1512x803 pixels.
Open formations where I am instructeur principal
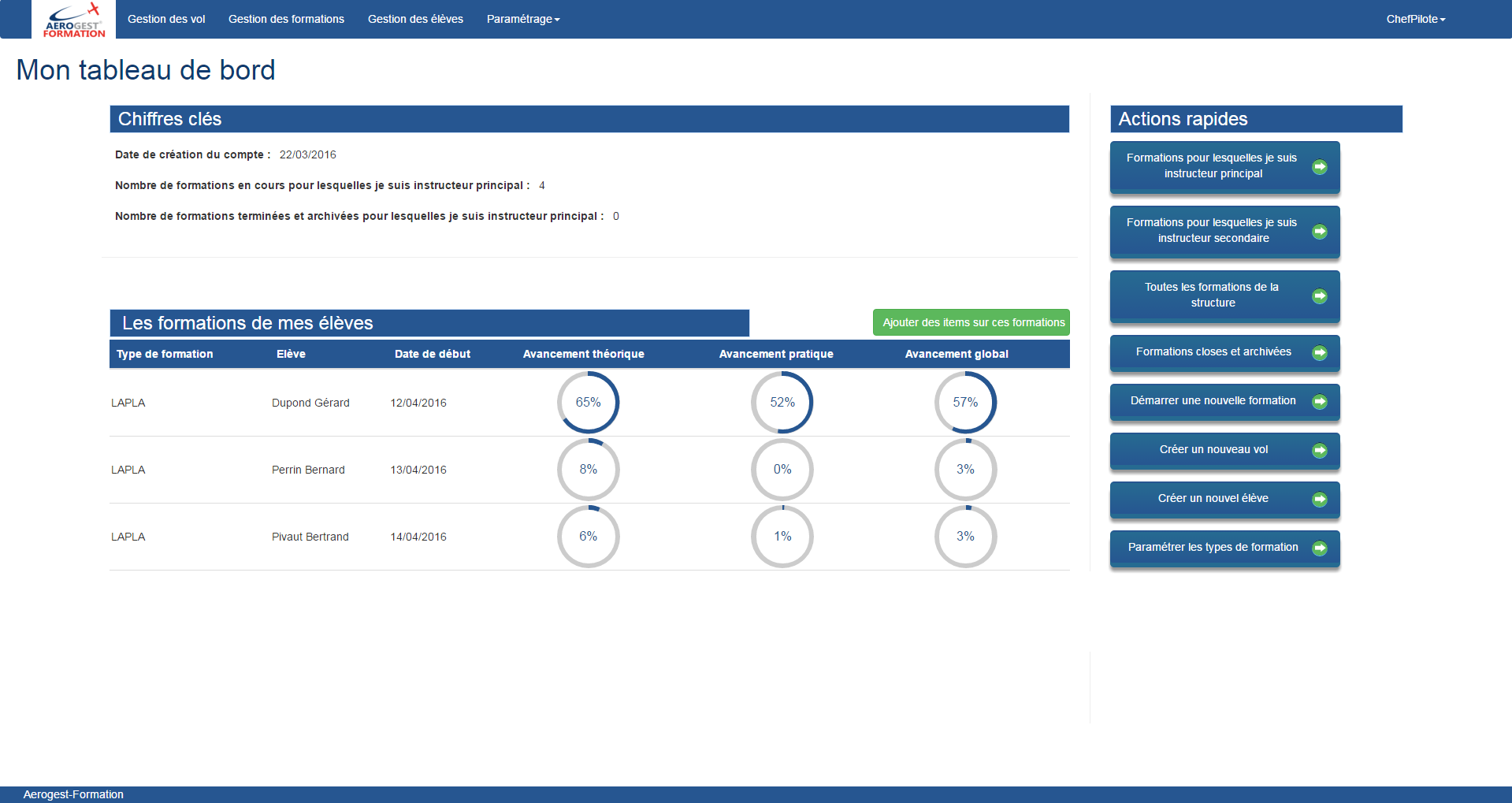(x=1224, y=167)
